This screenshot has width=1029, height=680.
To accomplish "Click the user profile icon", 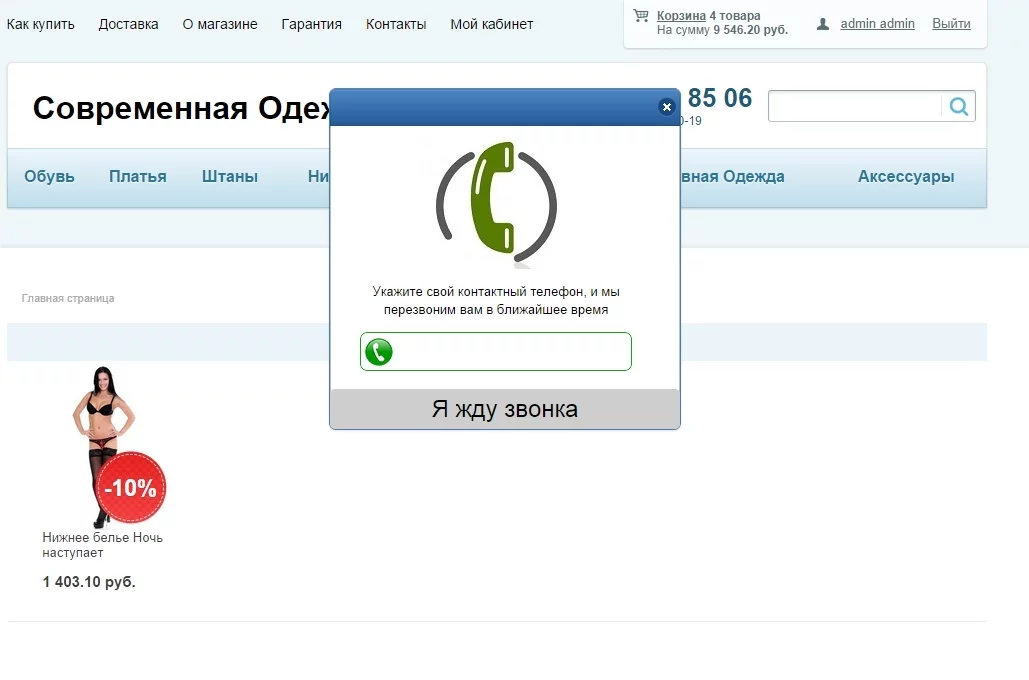I will coord(823,24).
